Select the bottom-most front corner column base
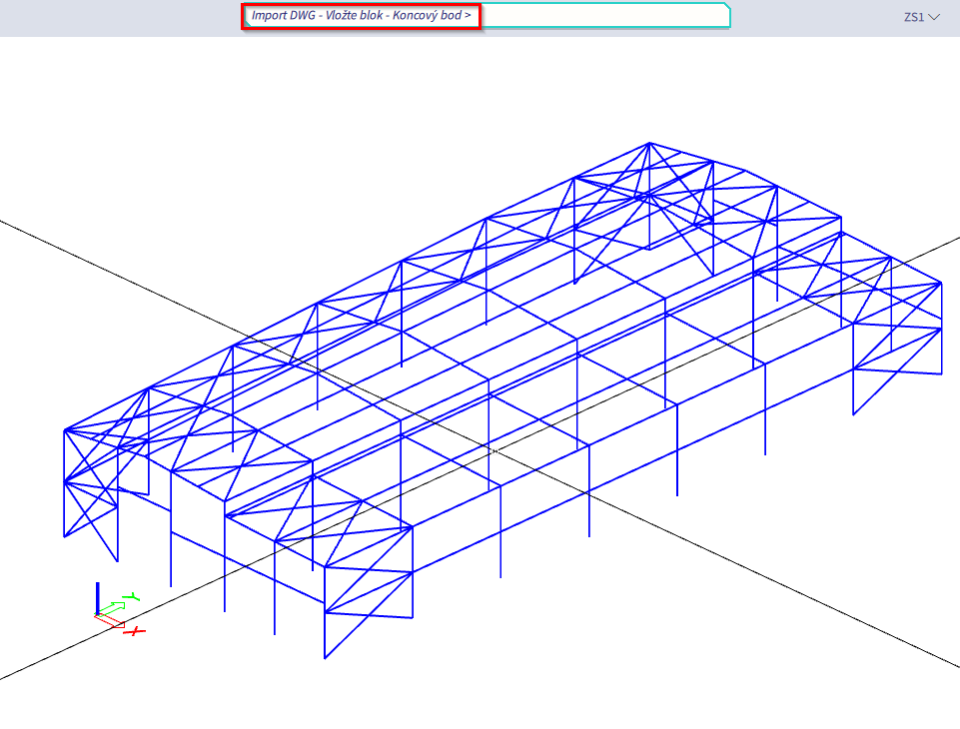The image size is (960, 729). point(325,658)
